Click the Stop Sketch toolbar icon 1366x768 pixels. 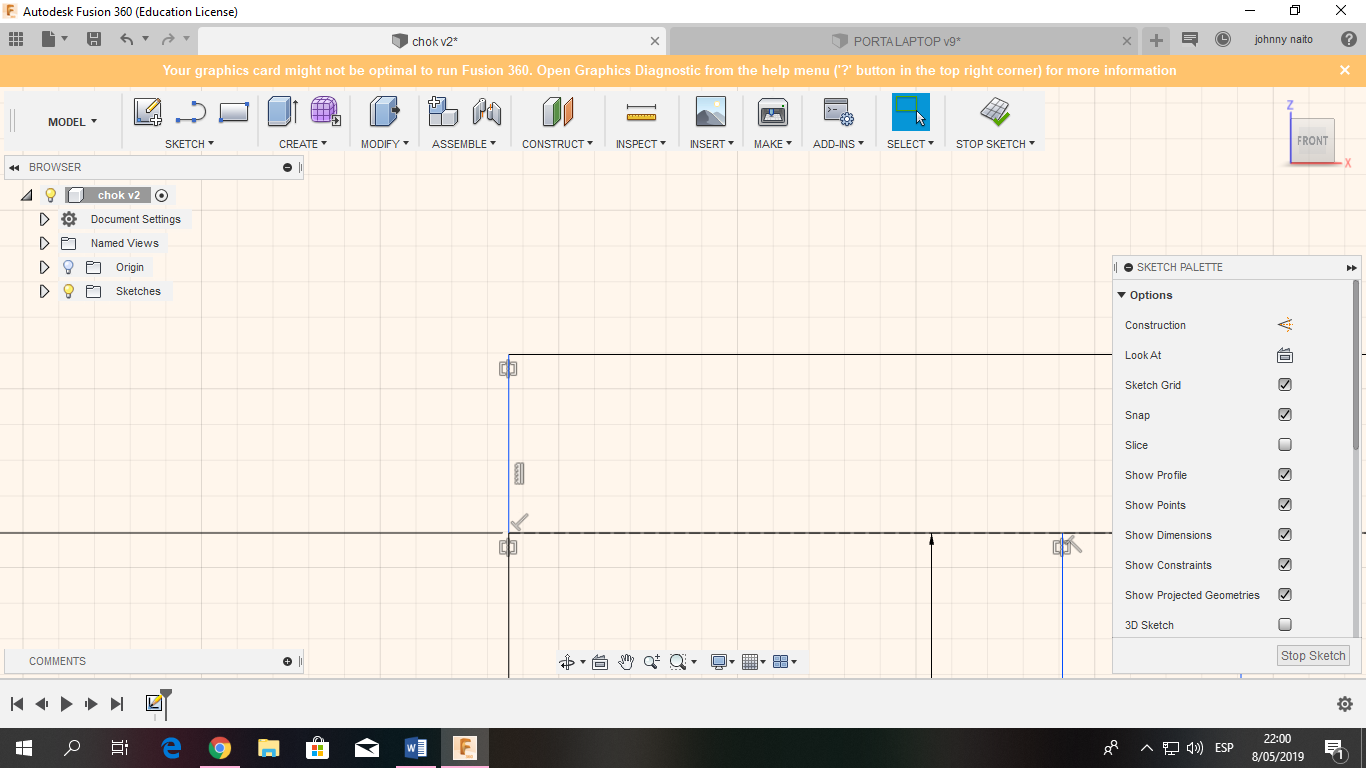coord(995,111)
